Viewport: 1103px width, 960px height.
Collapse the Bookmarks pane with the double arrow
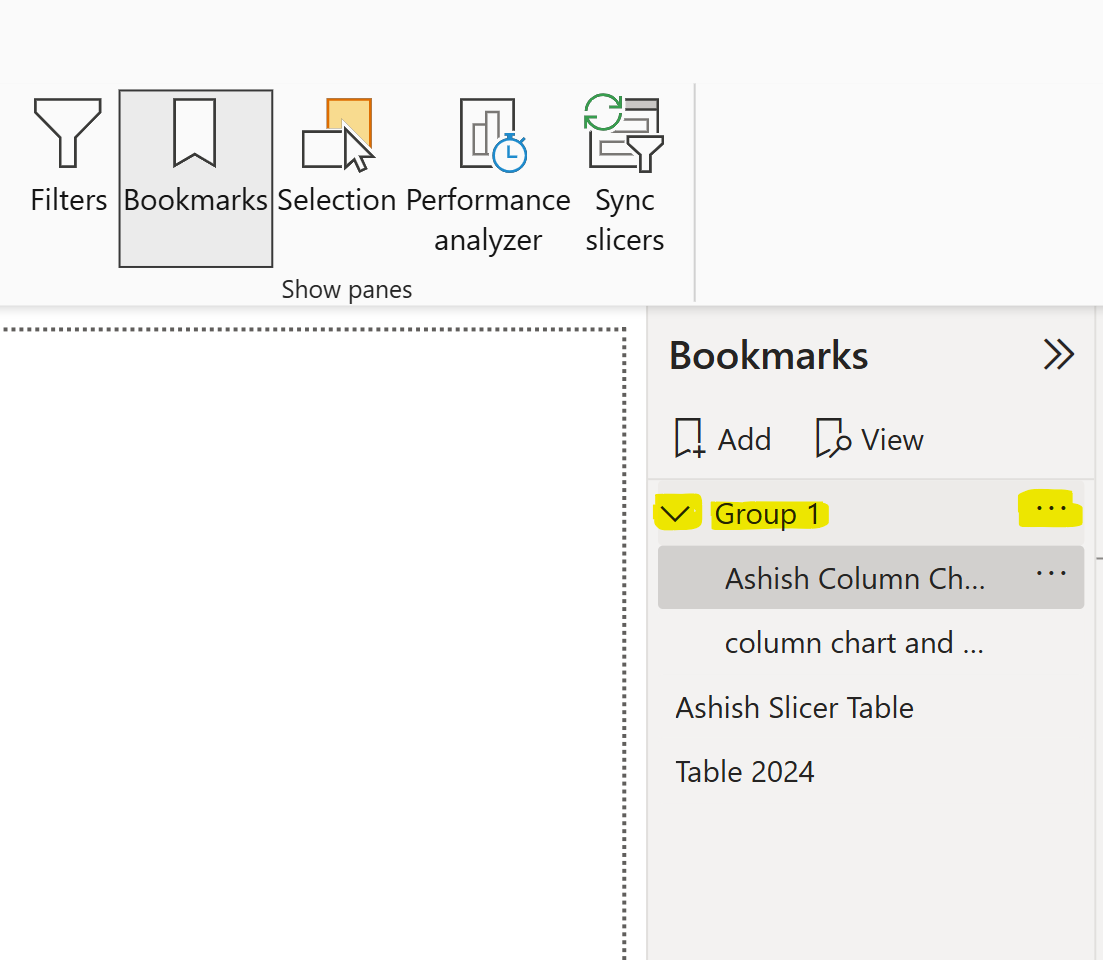pos(1057,355)
